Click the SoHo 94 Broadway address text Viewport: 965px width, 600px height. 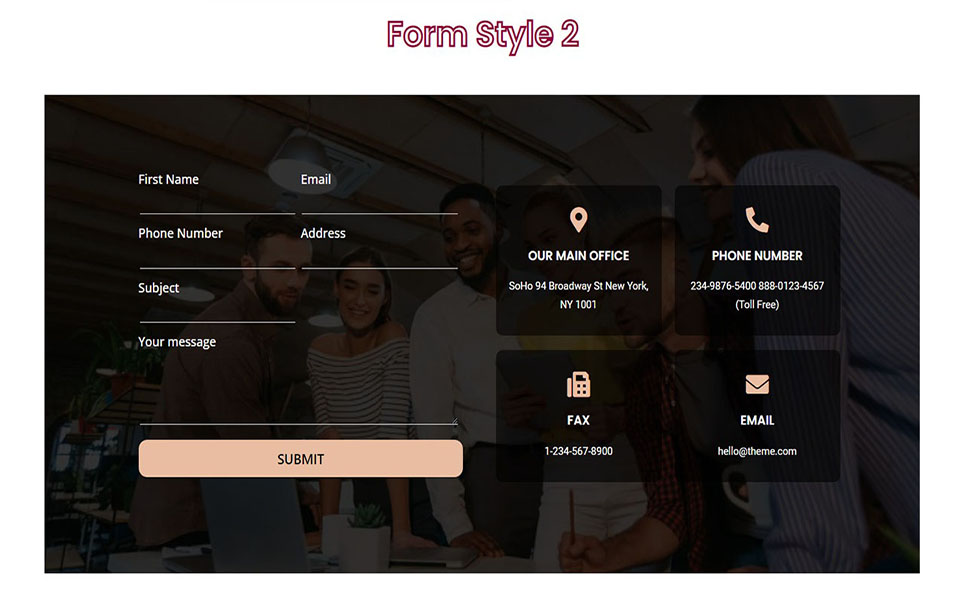[x=578, y=295]
